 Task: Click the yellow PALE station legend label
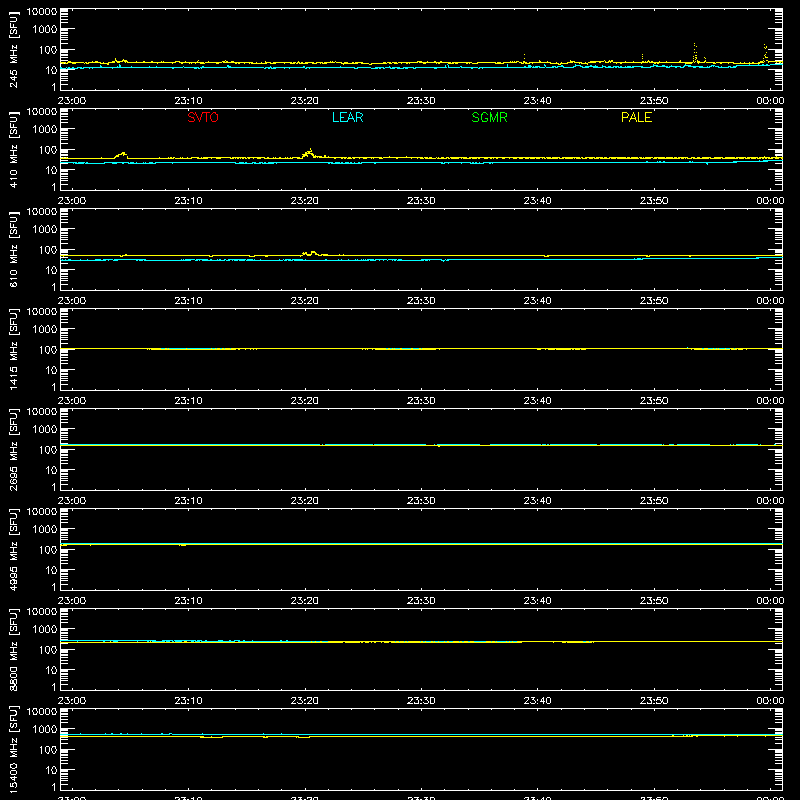tap(636, 117)
